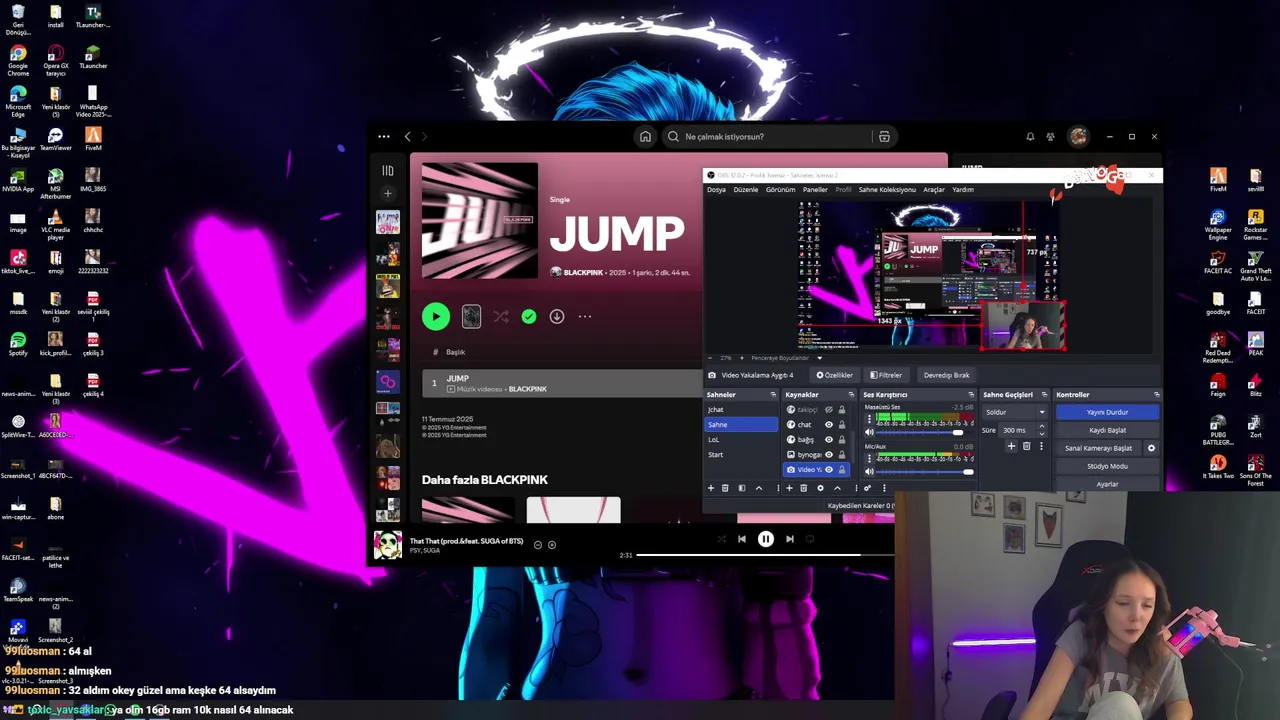Open virtual camera settings with the gear icon
This screenshot has width=1280, height=720.
pyautogui.click(x=1151, y=448)
